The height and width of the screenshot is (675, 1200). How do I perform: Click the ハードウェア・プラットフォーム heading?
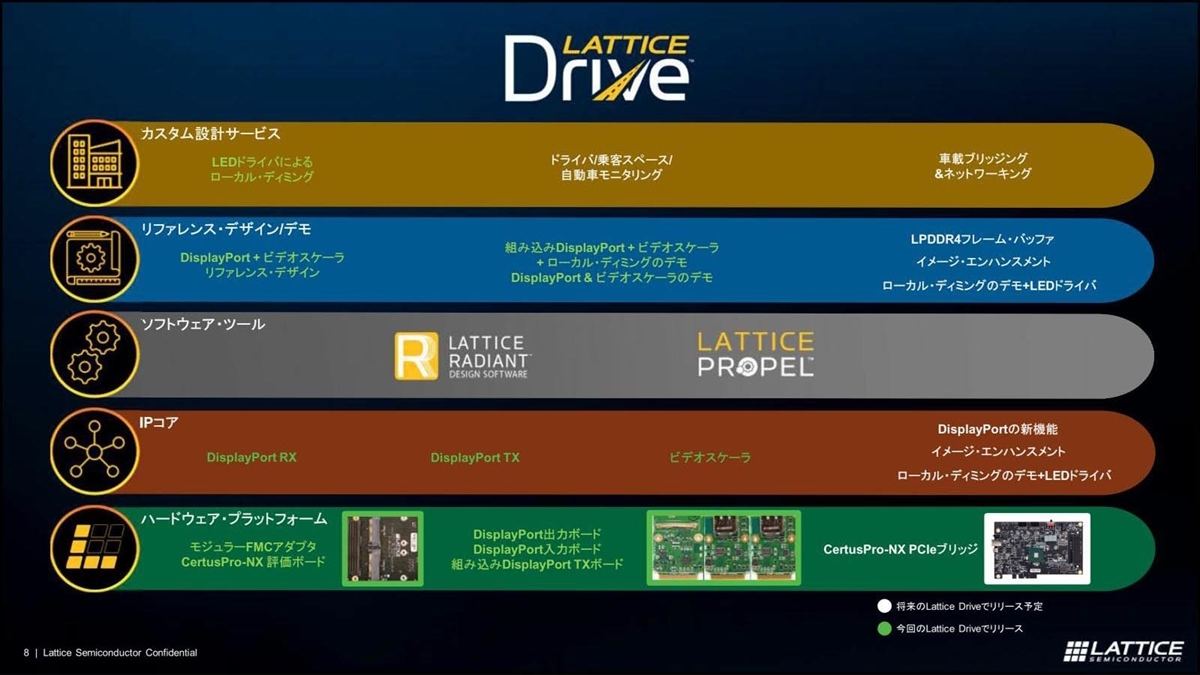(x=233, y=519)
